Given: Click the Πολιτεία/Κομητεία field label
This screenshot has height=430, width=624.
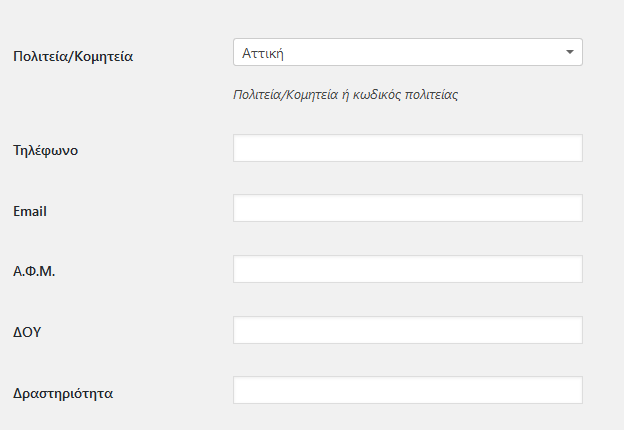Looking at the screenshot, I should tap(73, 56).
